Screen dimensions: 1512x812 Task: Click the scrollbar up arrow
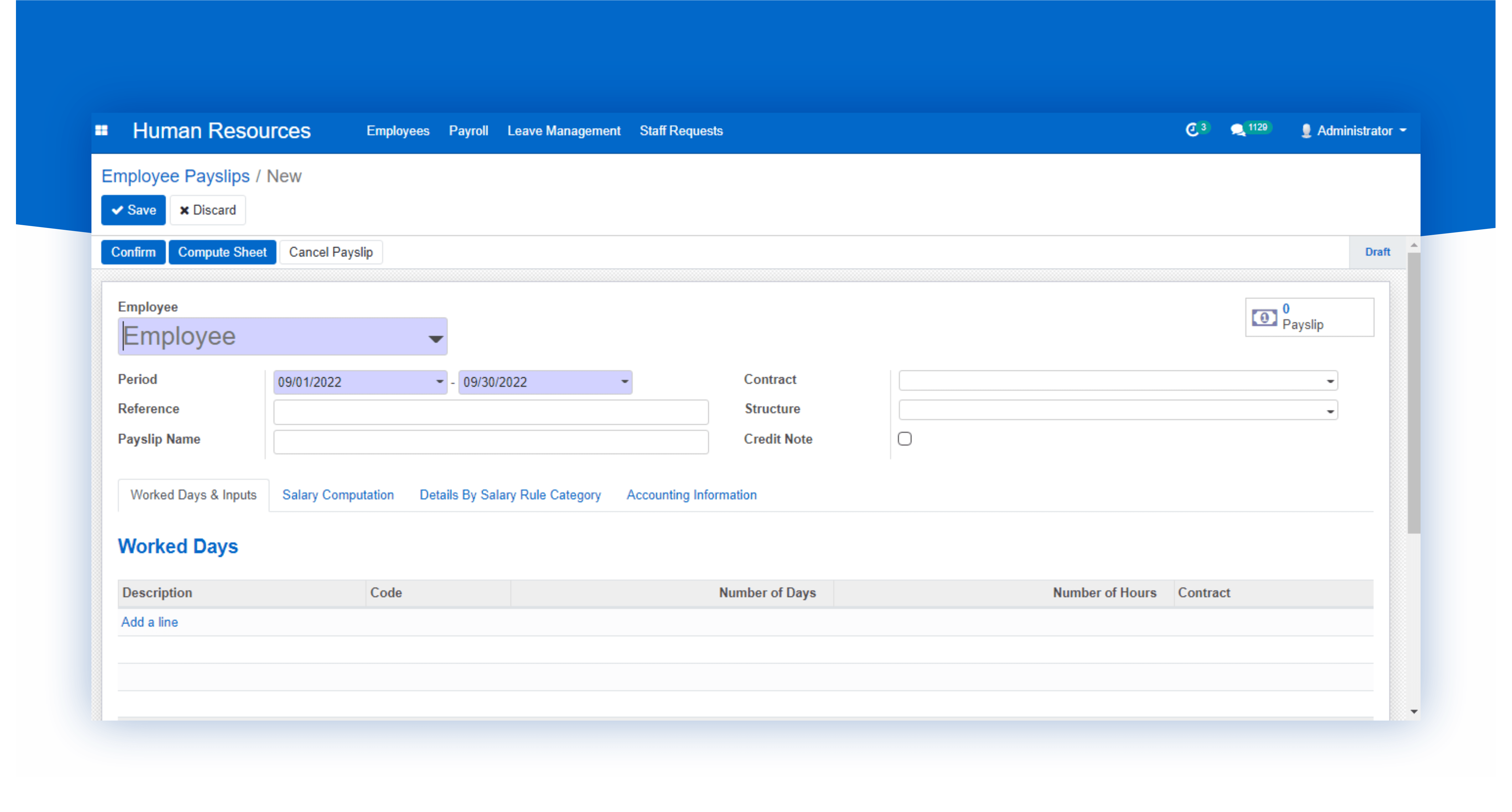point(1413,245)
